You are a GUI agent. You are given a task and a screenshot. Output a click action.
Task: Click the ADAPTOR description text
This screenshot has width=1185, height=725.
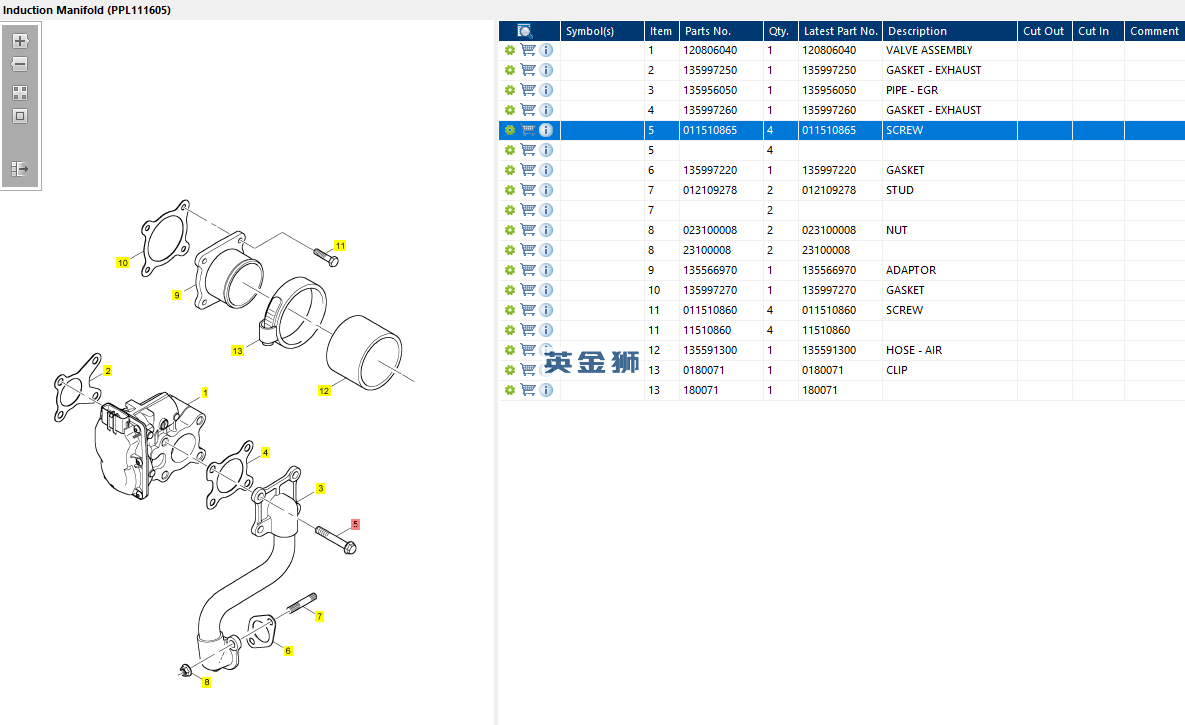(911, 270)
